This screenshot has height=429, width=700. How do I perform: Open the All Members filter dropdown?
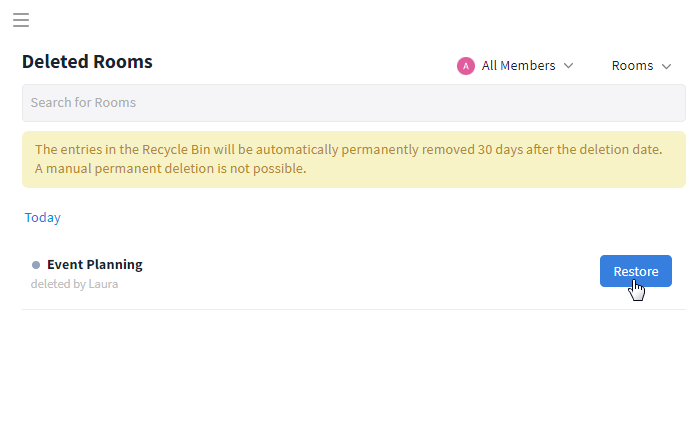(x=515, y=66)
